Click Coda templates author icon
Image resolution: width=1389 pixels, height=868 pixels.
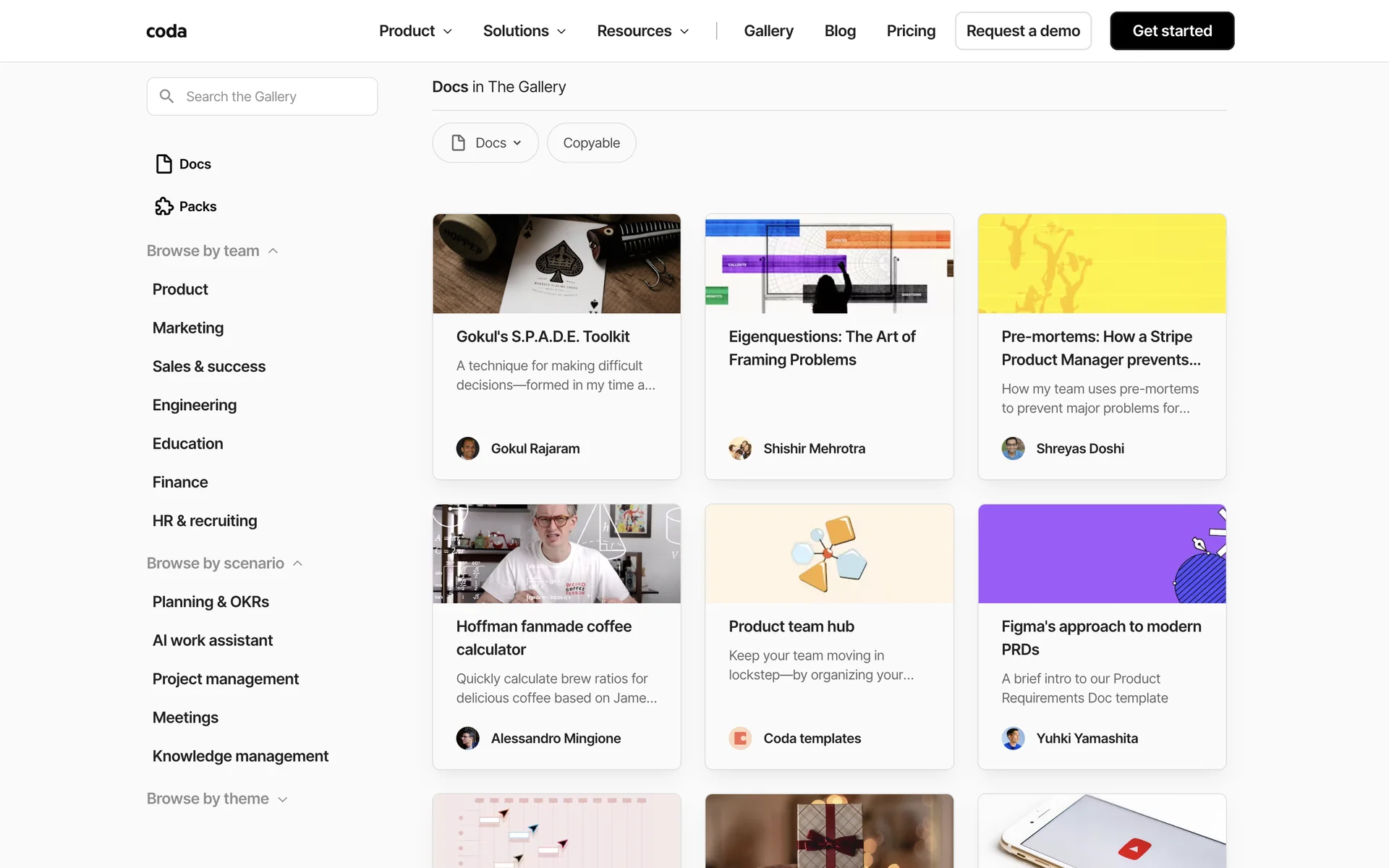740,739
